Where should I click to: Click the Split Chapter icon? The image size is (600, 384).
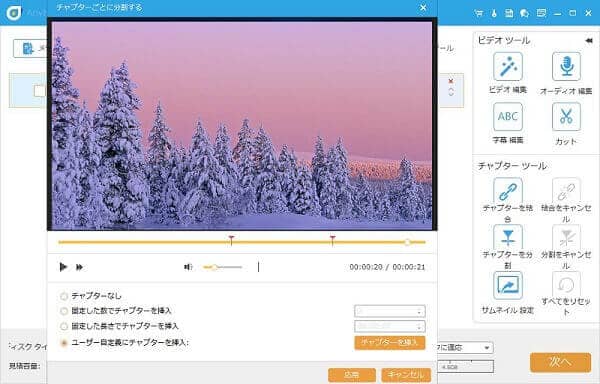pyautogui.click(x=508, y=237)
